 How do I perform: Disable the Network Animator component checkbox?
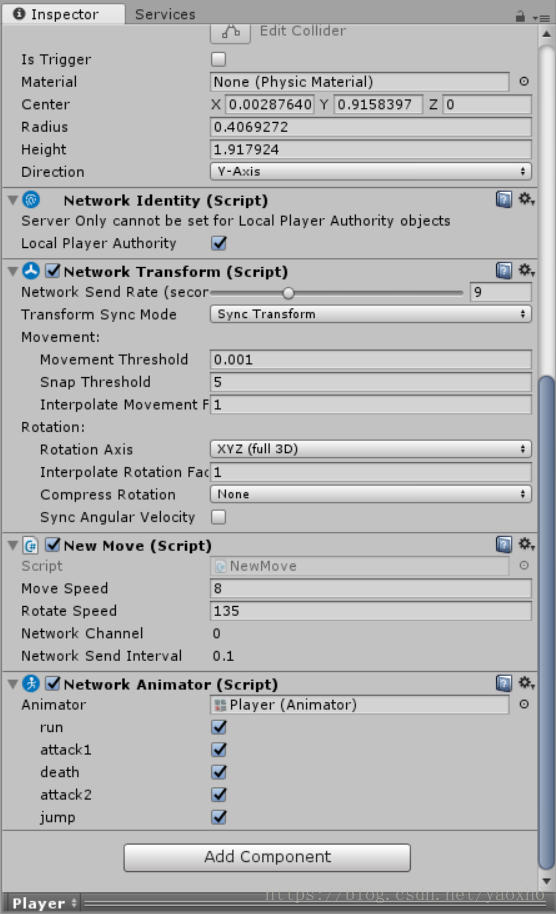pos(53,683)
